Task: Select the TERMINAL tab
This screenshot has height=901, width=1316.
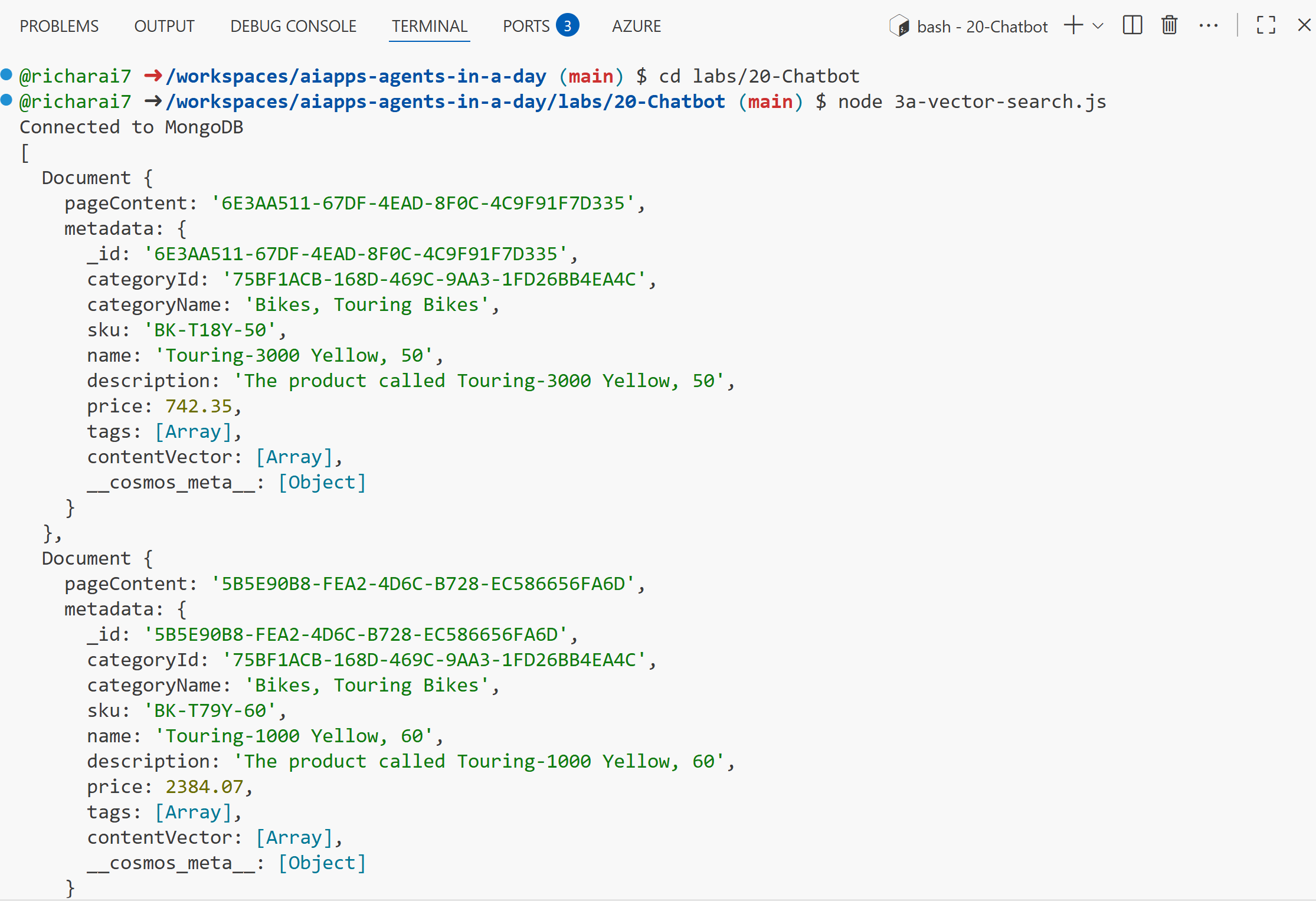Action: (x=429, y=26)
